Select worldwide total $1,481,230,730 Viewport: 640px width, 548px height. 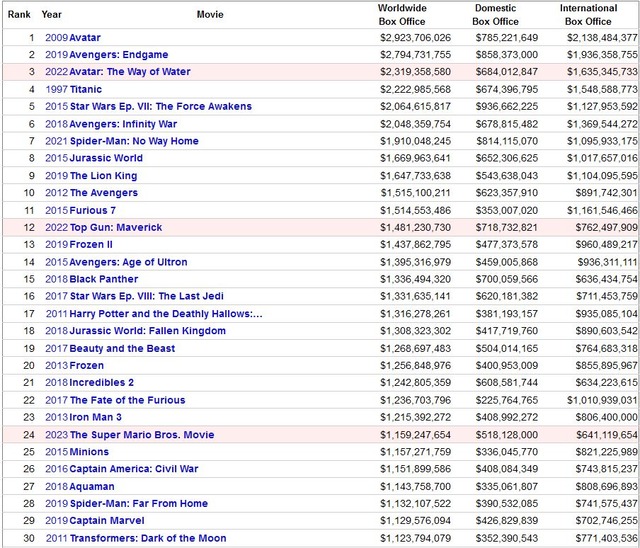[416, 227]
